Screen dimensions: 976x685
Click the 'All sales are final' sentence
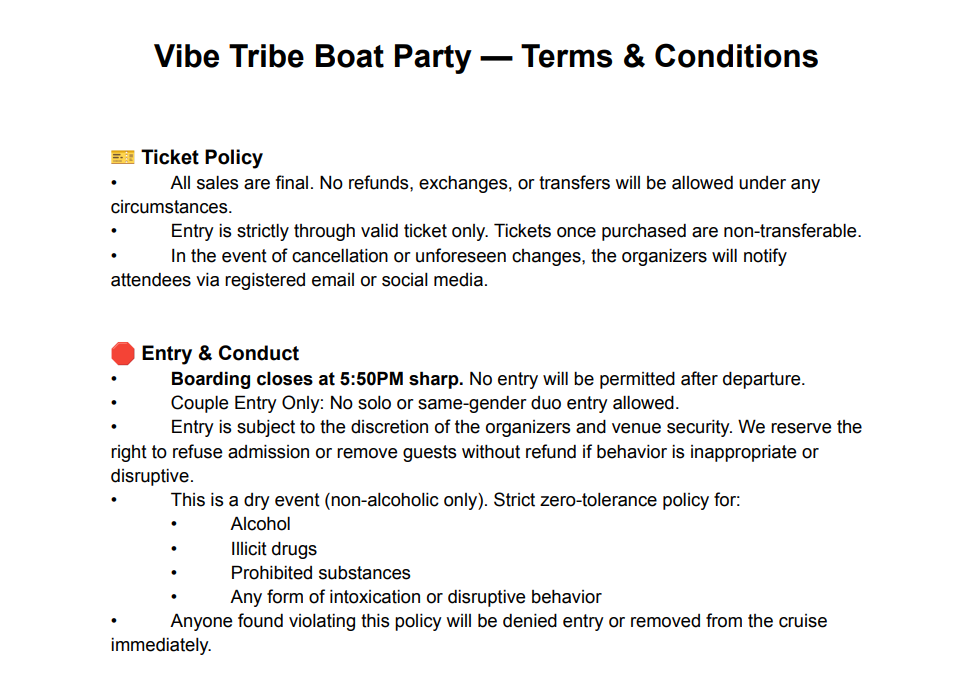point(243,183)
